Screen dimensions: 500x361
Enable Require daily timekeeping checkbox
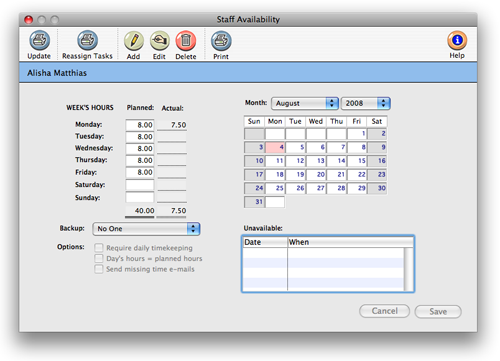click(99, 248)
